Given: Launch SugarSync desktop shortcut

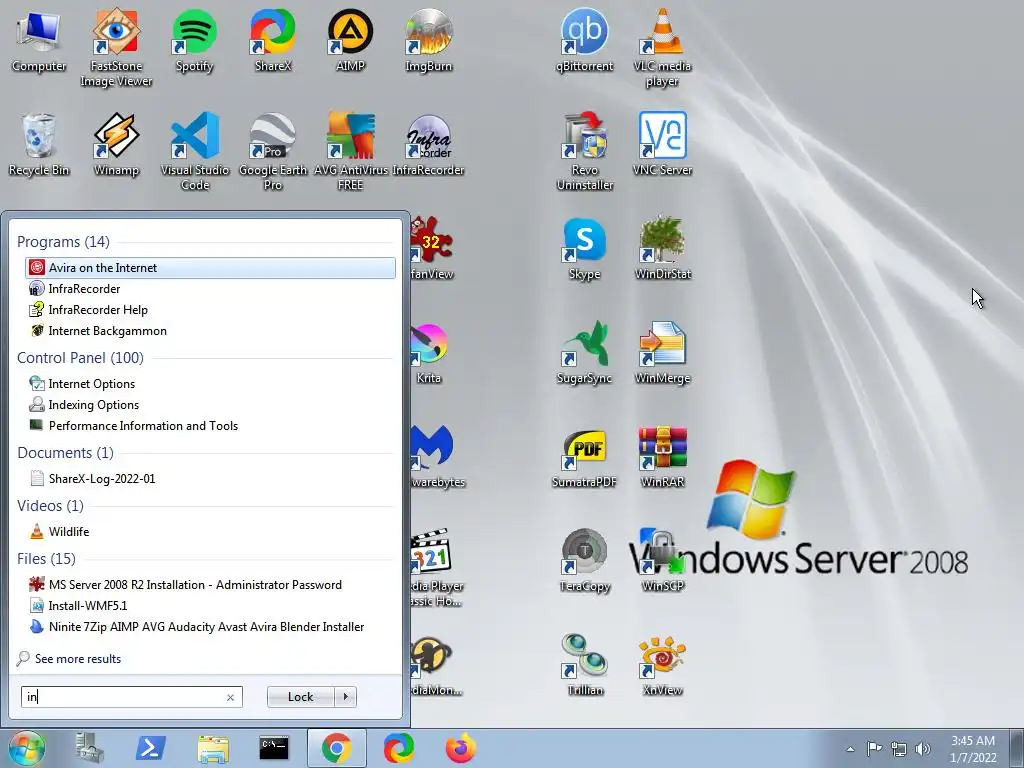Looking at the screenshot, I should click(584, 353).
